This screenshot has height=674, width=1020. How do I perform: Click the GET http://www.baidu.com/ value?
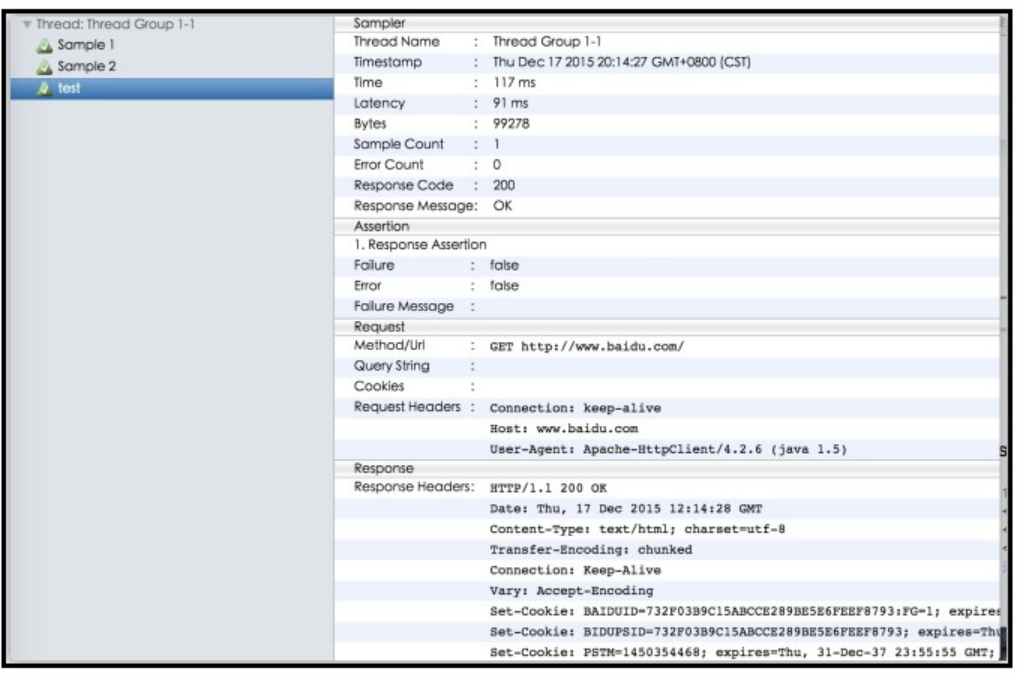(587, 347)
